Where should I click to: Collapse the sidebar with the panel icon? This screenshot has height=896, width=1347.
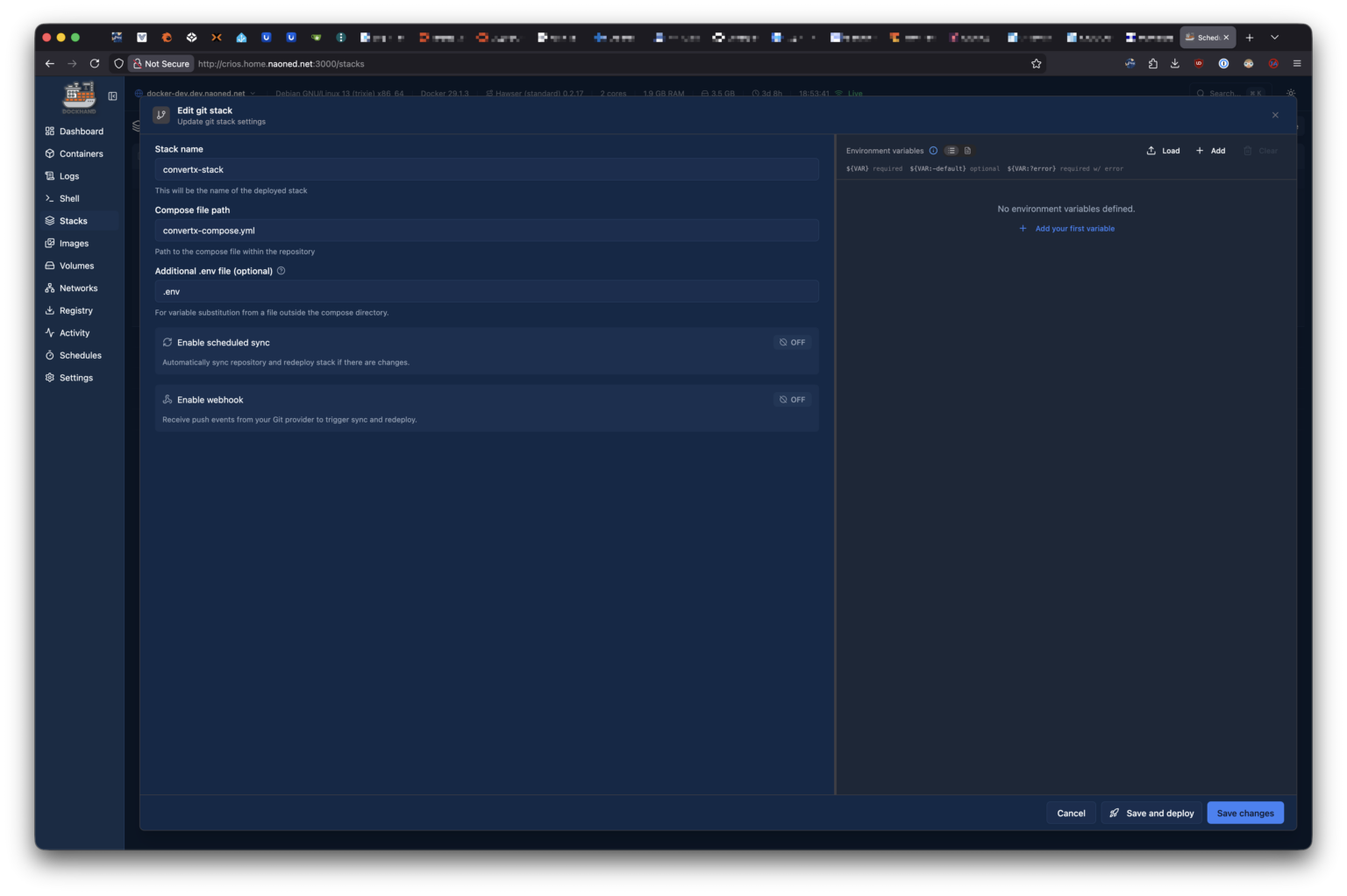point(112,96)
